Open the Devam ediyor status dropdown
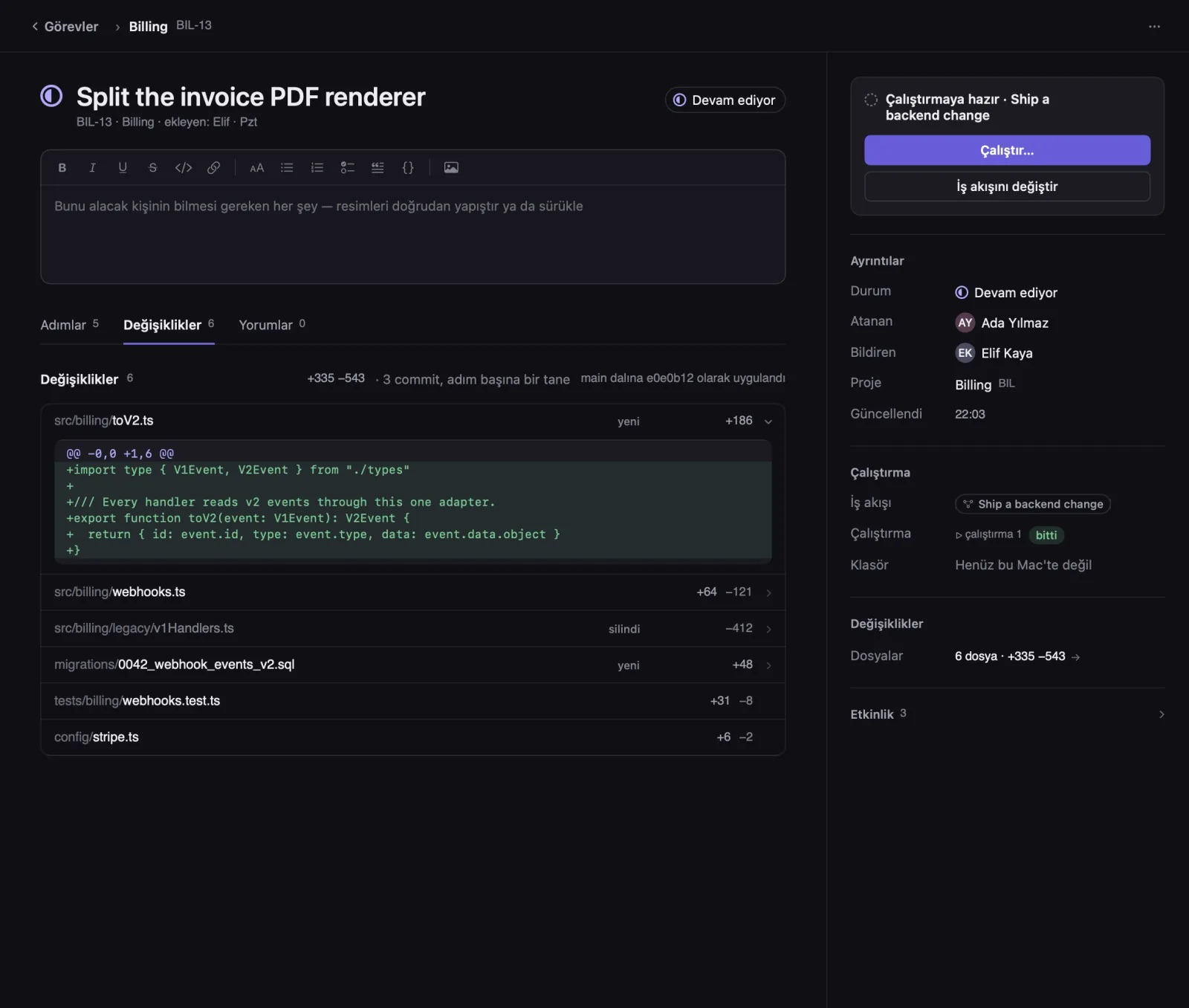The height and width of the screenshot is (1008, 1189). [725, 100]
